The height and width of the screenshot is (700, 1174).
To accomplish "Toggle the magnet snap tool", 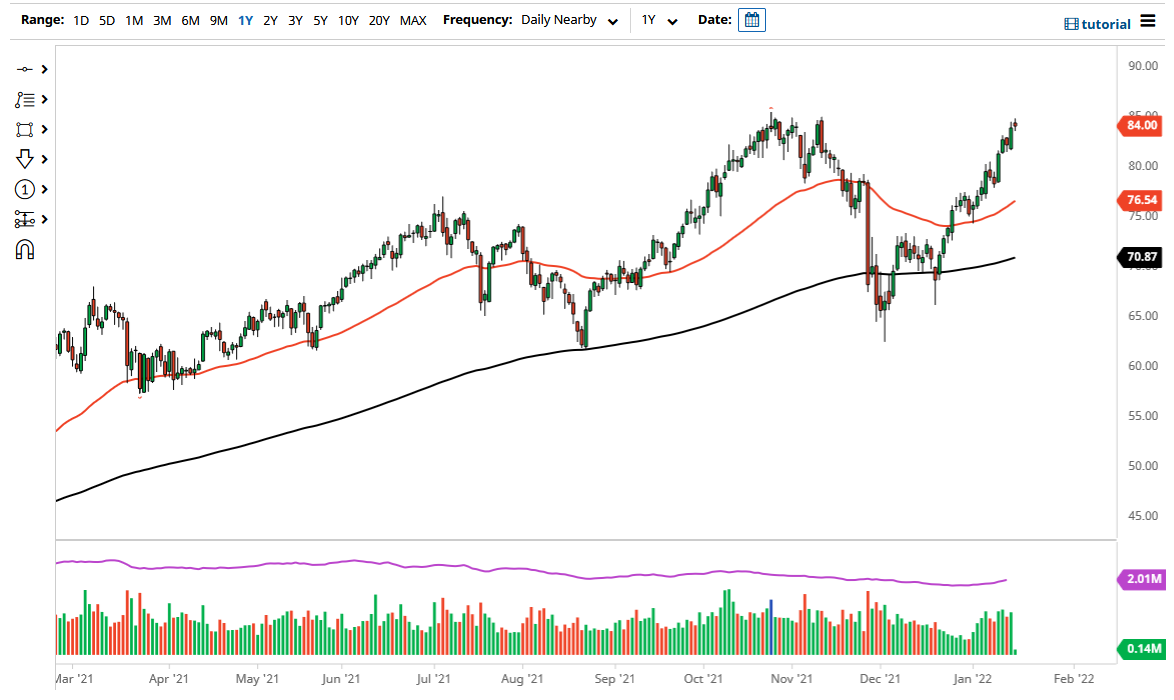I will point(27,249).
